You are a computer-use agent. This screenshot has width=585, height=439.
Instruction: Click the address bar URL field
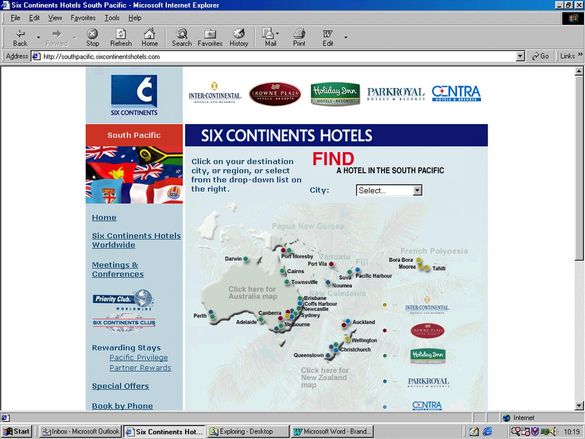pyautogui.click(x=278, y=56)
